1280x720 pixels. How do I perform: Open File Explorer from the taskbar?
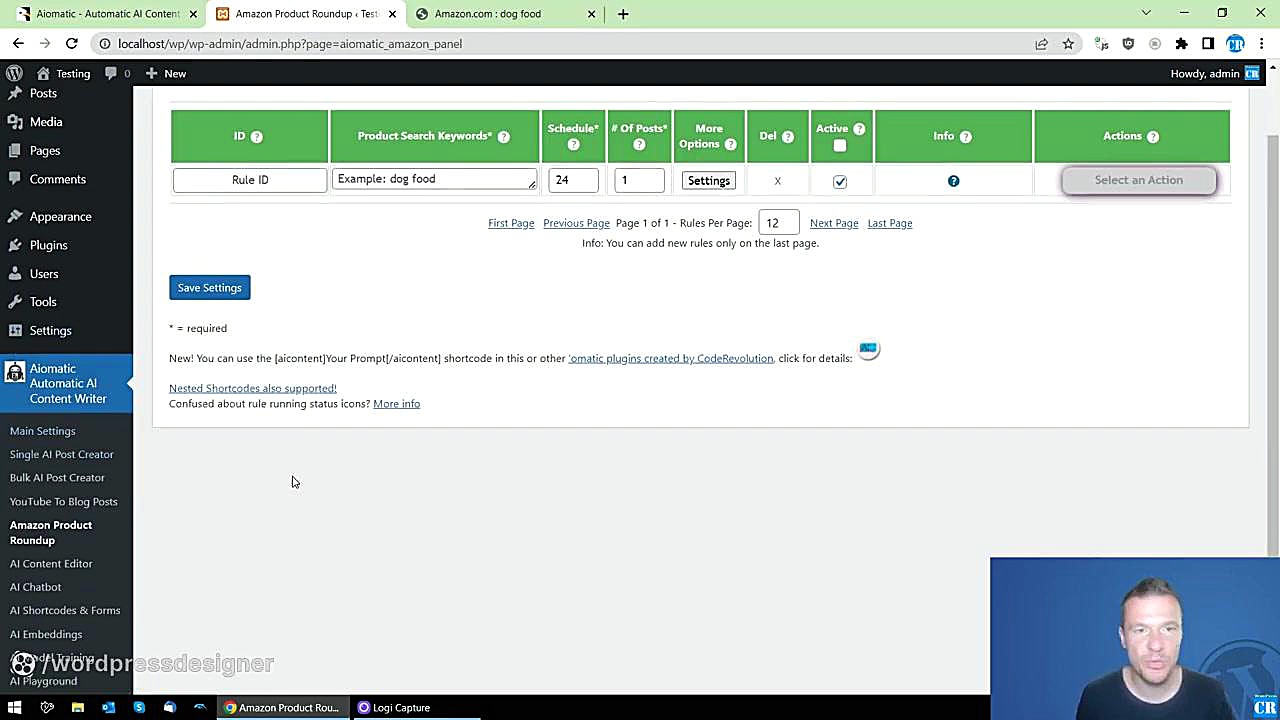point(77,707)
